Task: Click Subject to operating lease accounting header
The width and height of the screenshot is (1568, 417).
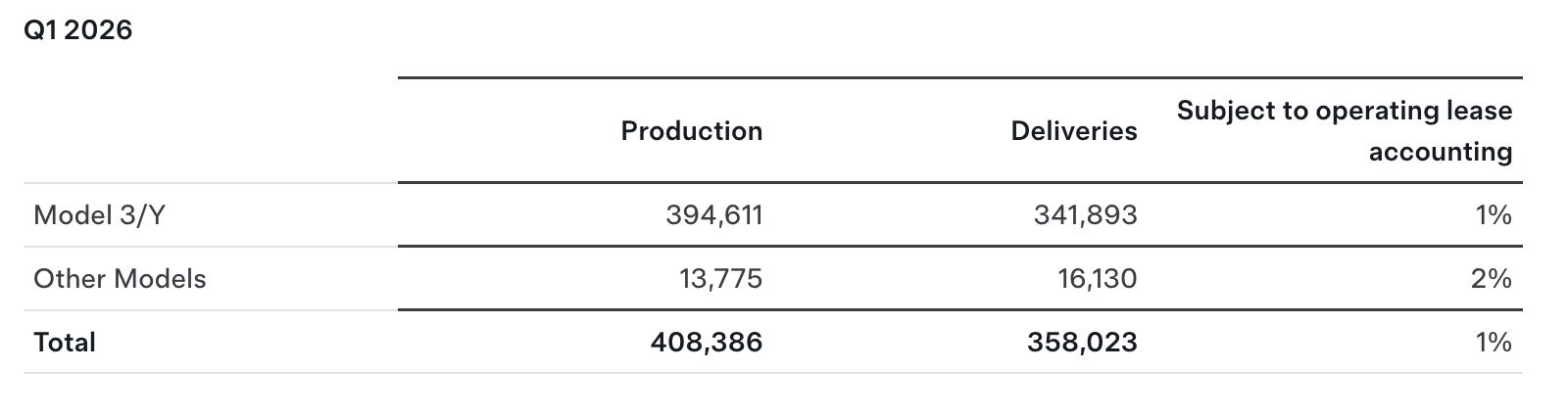Action: (1345, 131)
